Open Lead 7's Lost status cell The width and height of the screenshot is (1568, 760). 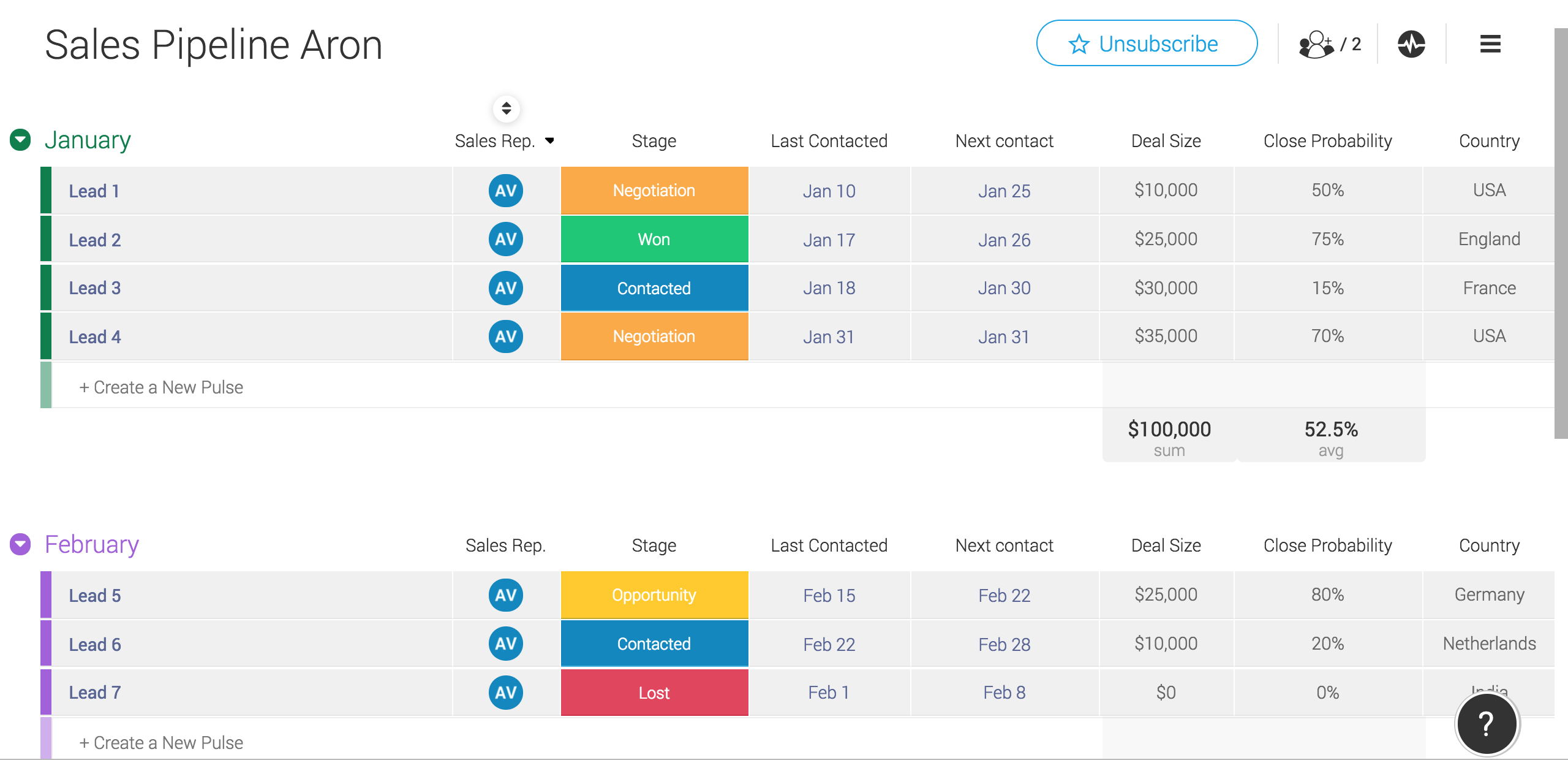(654, 693)
